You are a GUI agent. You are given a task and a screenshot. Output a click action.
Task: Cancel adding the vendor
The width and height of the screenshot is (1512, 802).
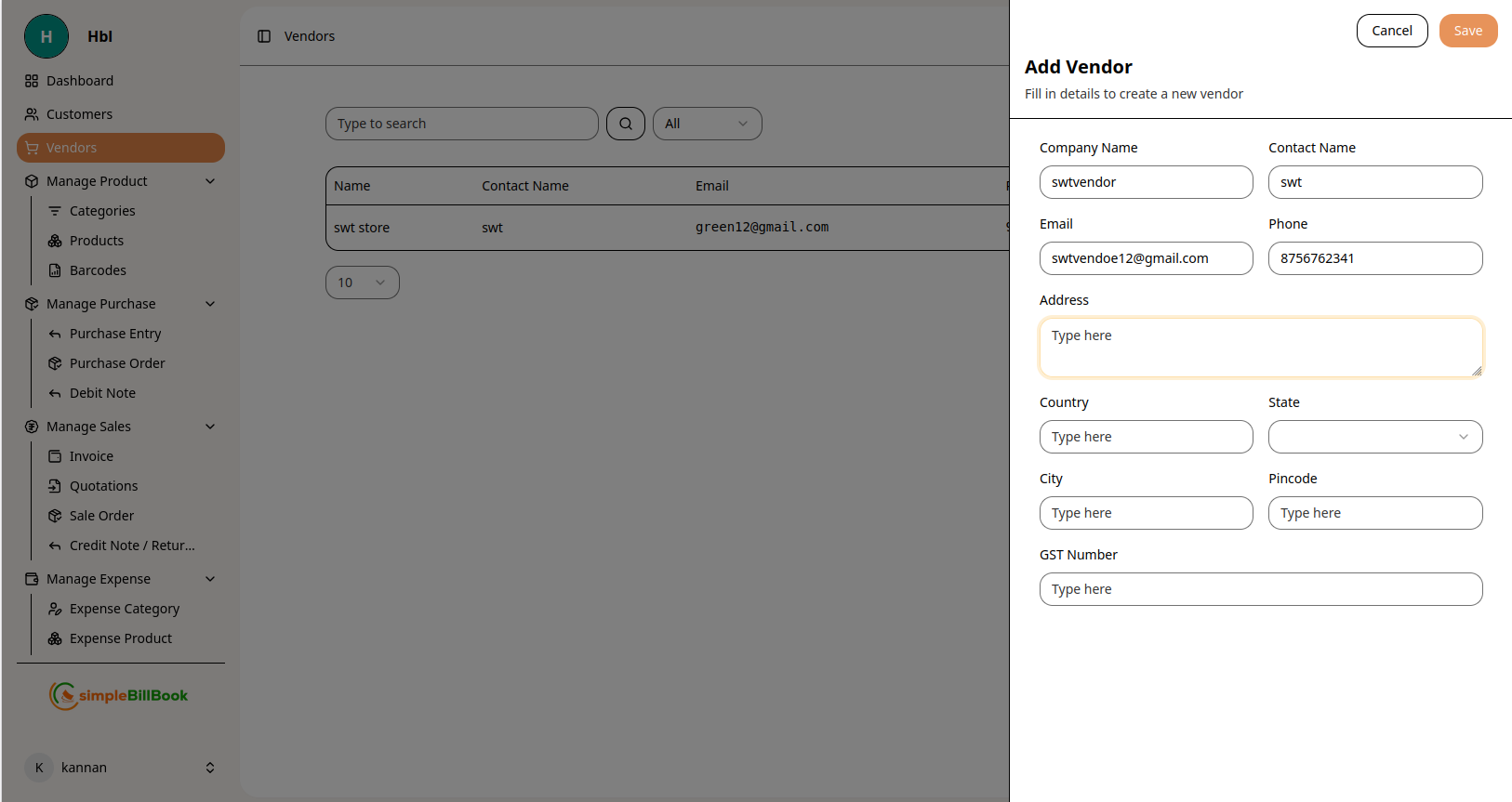click(1391, 31)
